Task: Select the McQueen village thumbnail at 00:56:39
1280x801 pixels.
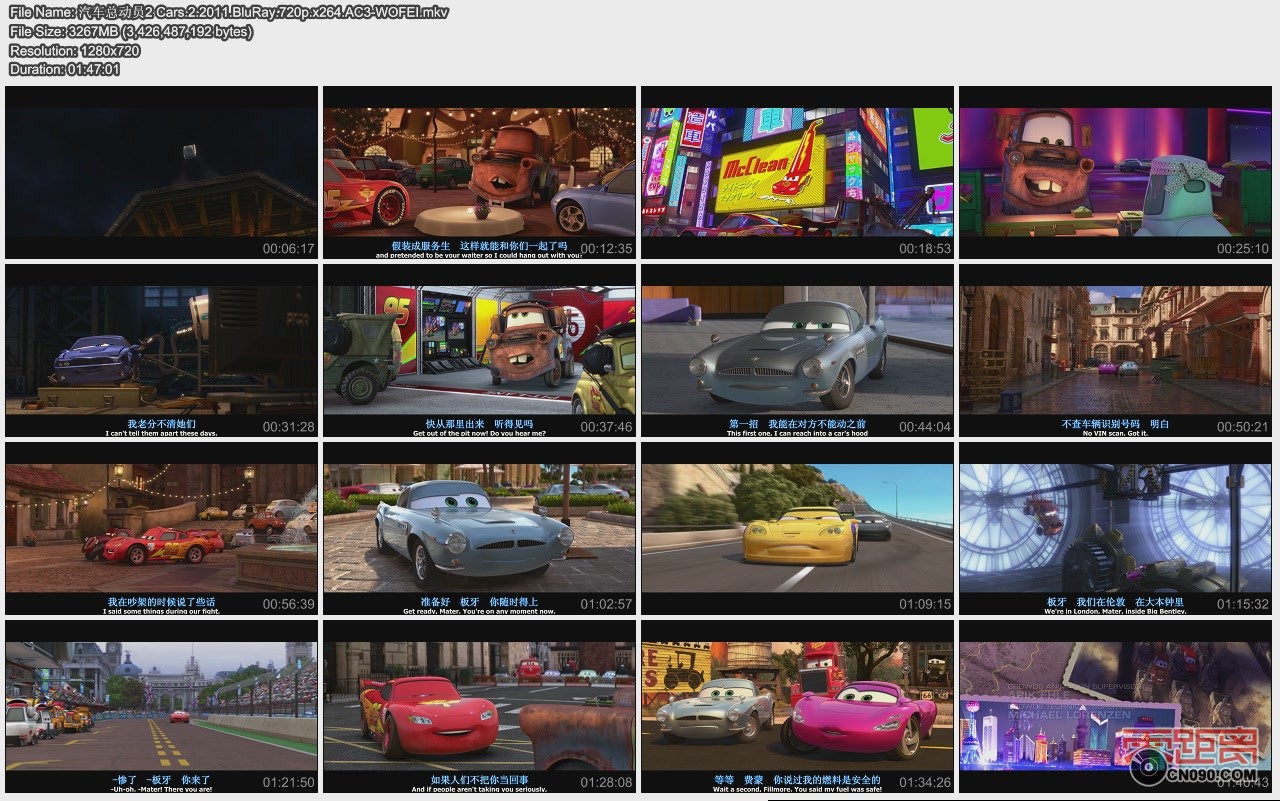Action: [x=162, y=528]
